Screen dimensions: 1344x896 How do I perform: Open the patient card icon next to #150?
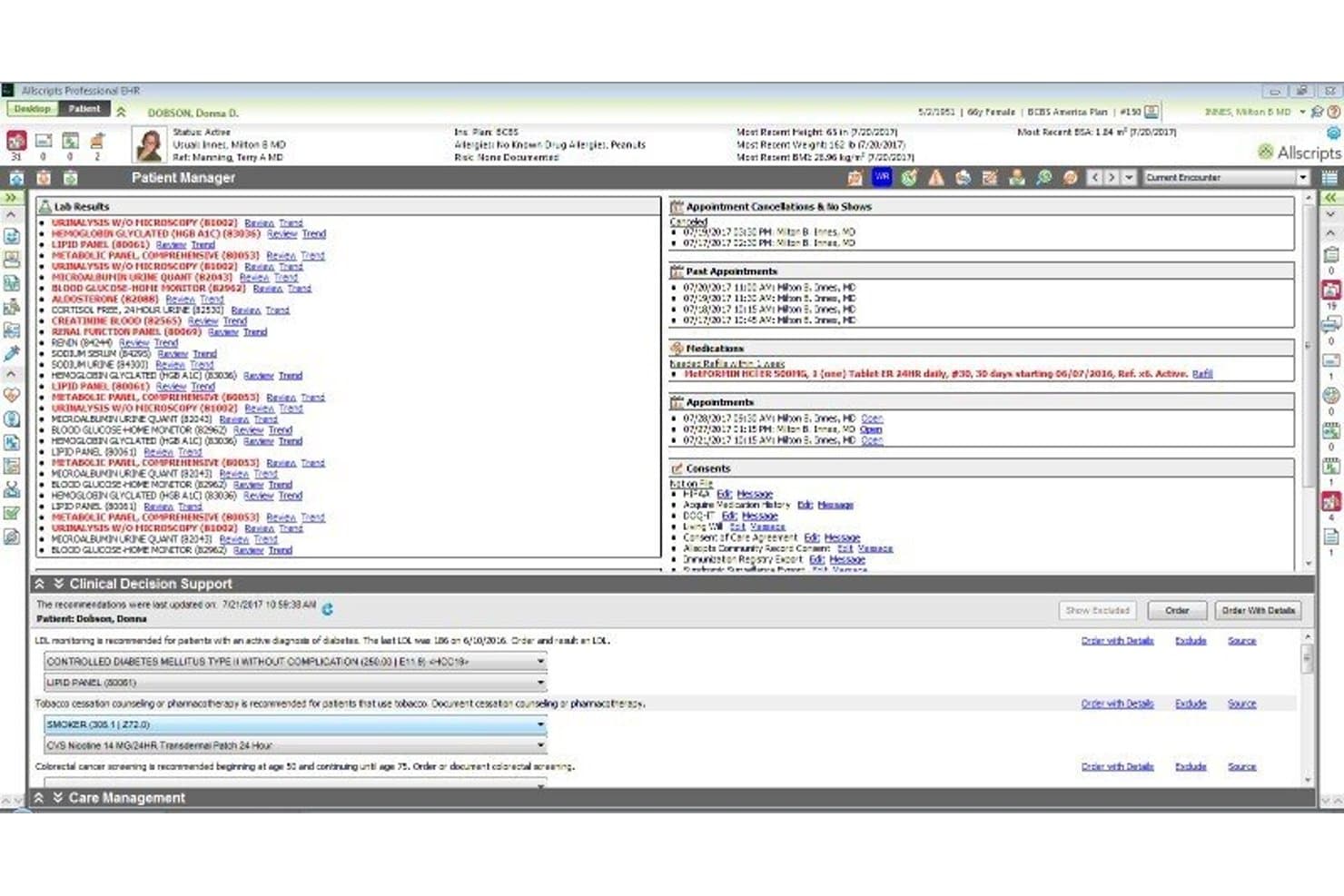[x=1151, y=112]
